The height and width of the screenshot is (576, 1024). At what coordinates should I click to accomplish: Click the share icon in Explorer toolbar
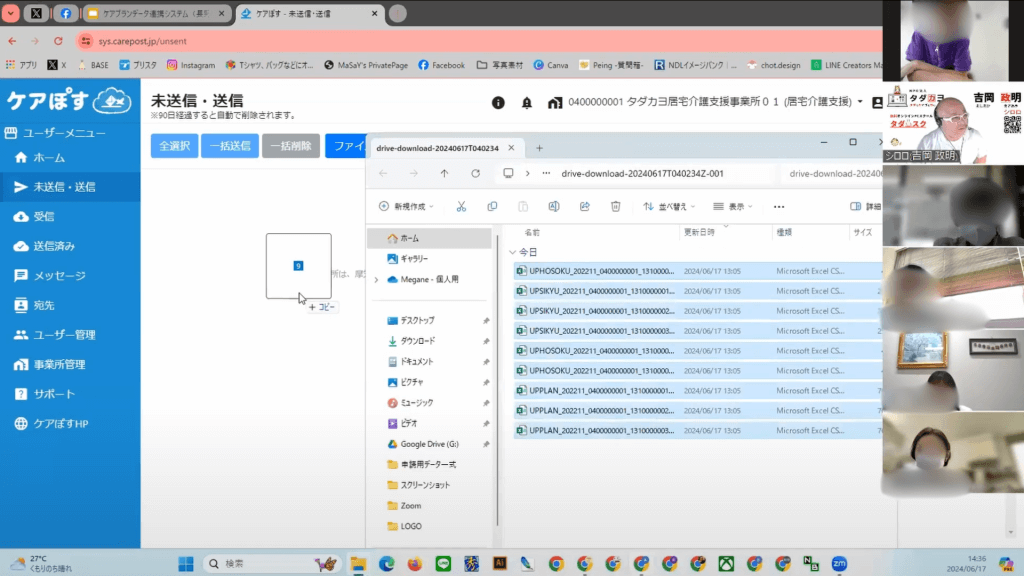coord(585,207)
